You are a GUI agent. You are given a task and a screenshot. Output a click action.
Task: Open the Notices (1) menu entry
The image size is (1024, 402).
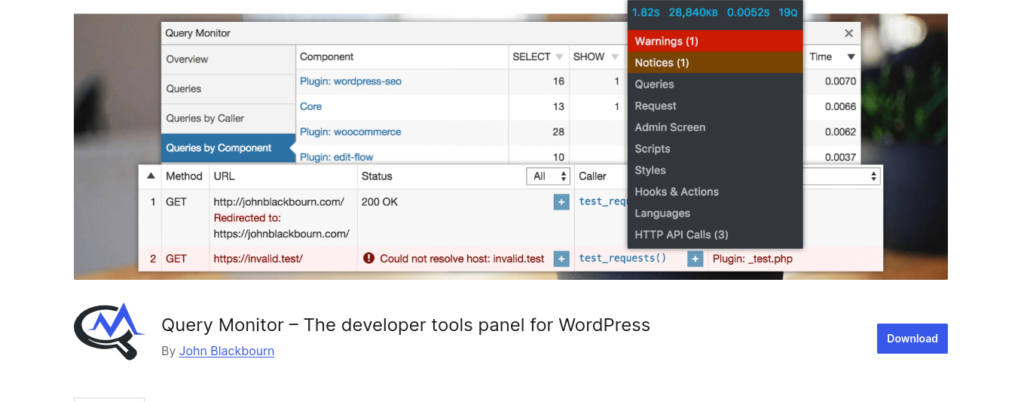pyautogui.click(x=715, y=63)
